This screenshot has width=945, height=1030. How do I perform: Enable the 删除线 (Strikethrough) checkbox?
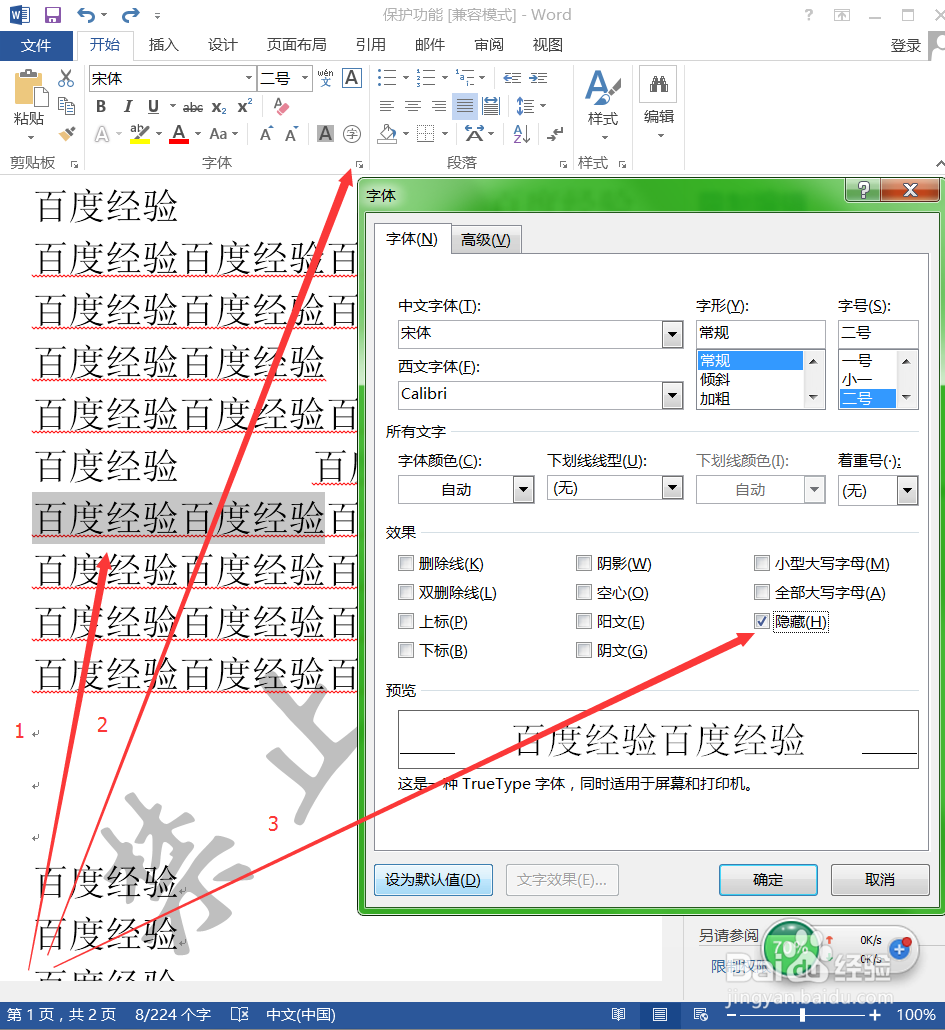coord(405,563)
